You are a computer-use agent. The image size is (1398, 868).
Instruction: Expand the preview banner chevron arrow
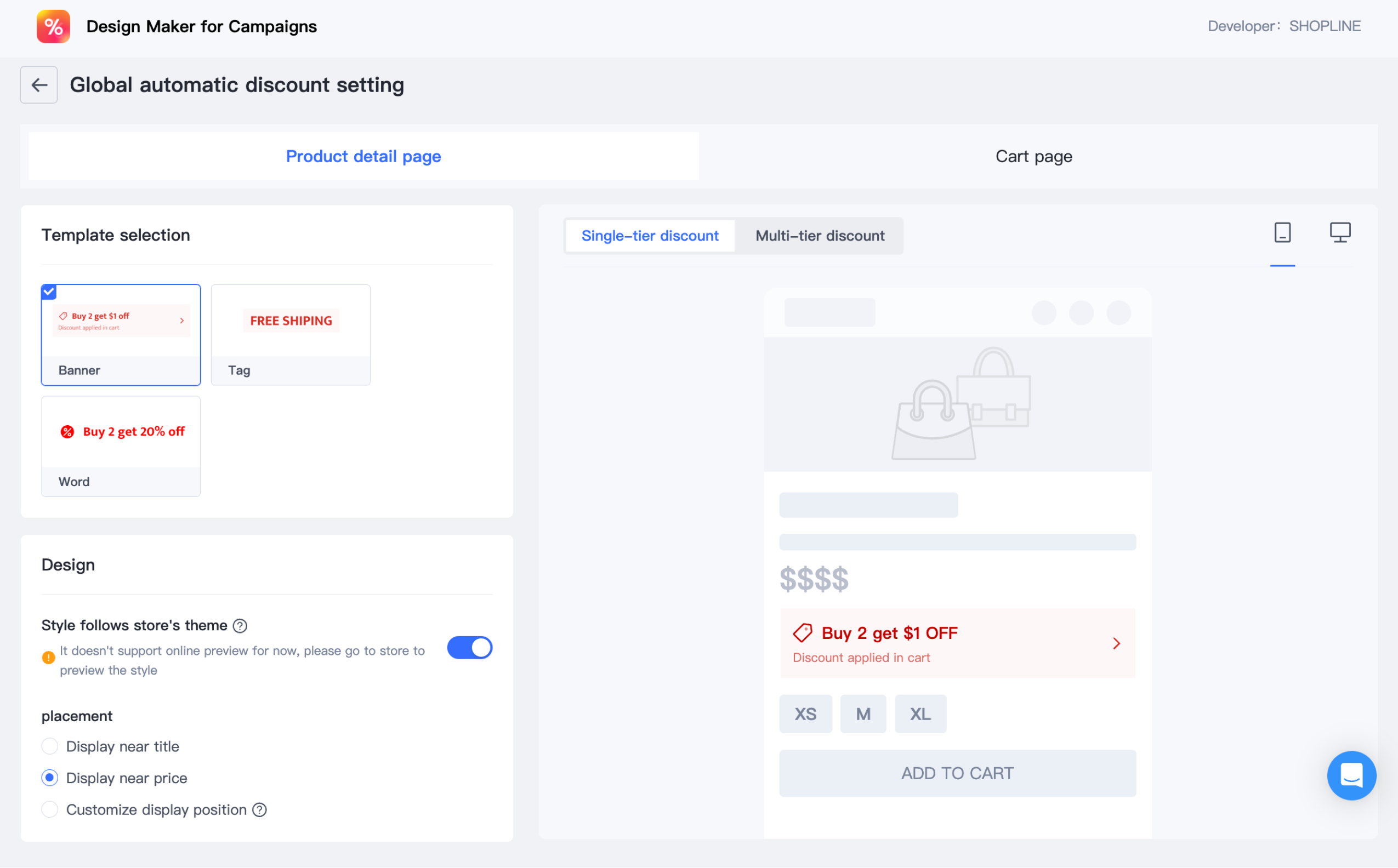(x=1116, y=643)
